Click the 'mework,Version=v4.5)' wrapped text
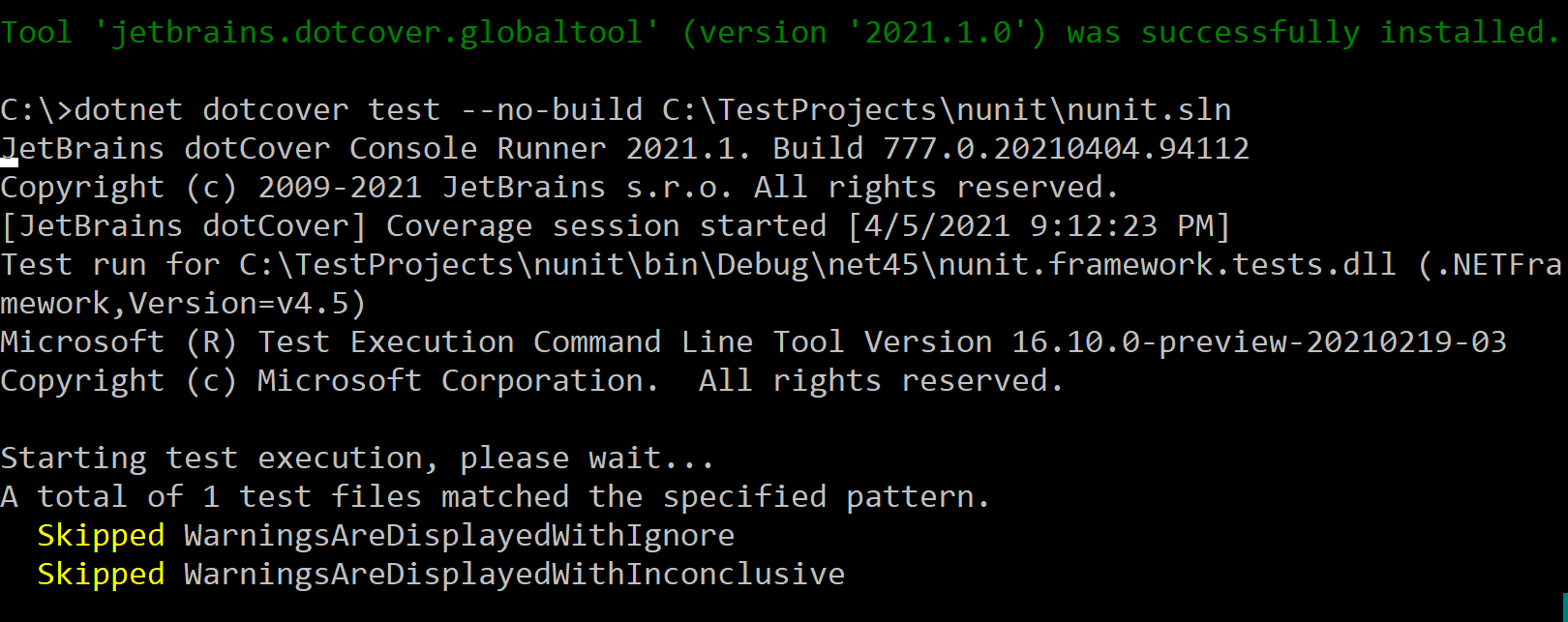 click(183, 303)
